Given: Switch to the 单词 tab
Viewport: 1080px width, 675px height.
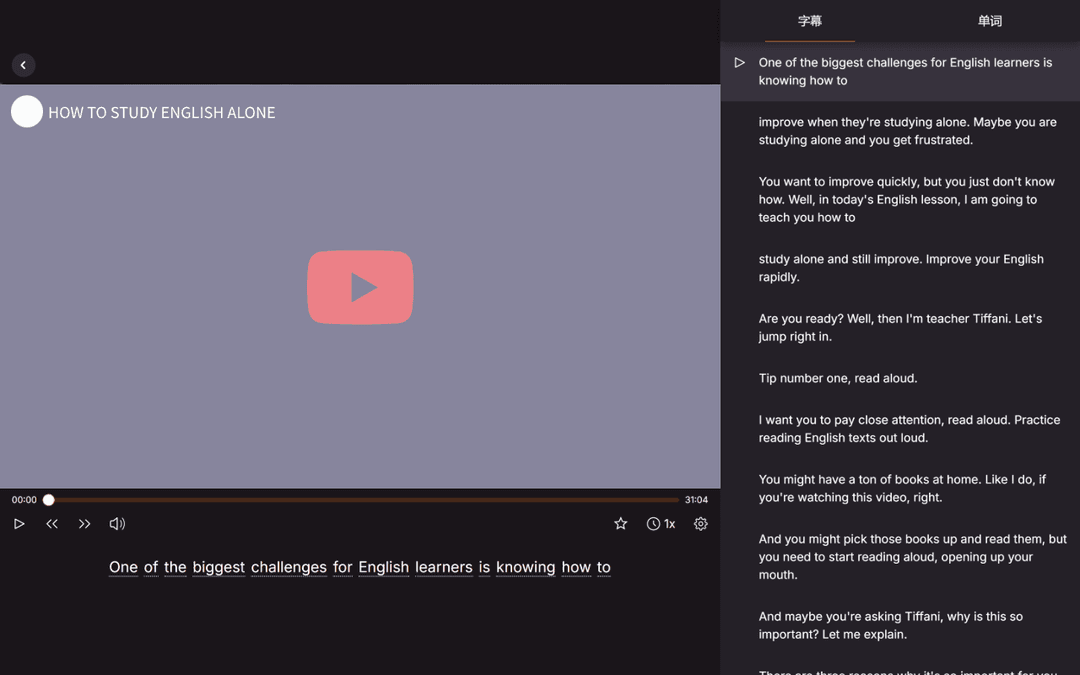Looking at the screenshot, I should [x=989, y=21].
